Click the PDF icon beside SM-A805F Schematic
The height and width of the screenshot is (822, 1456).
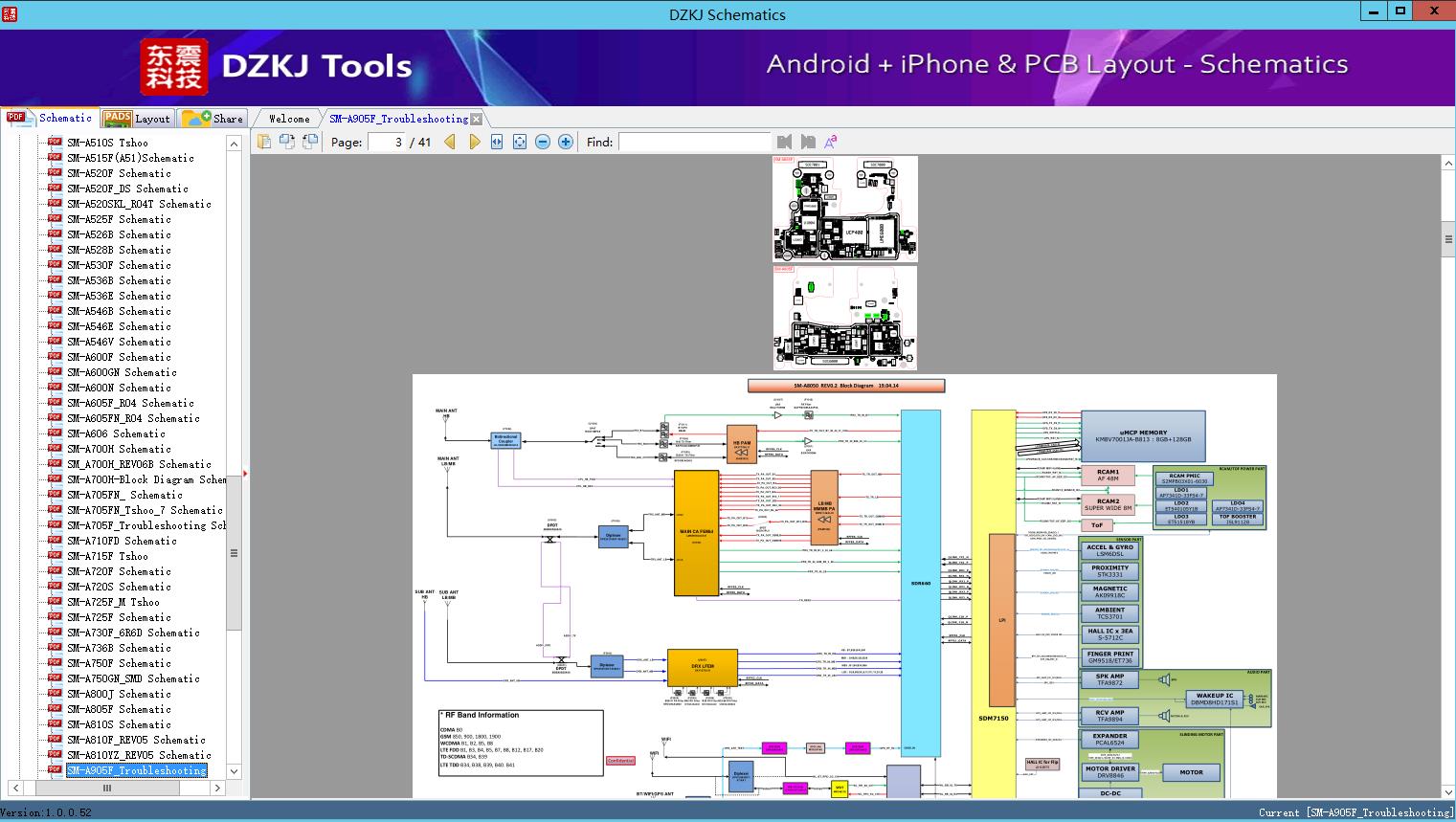55,709
